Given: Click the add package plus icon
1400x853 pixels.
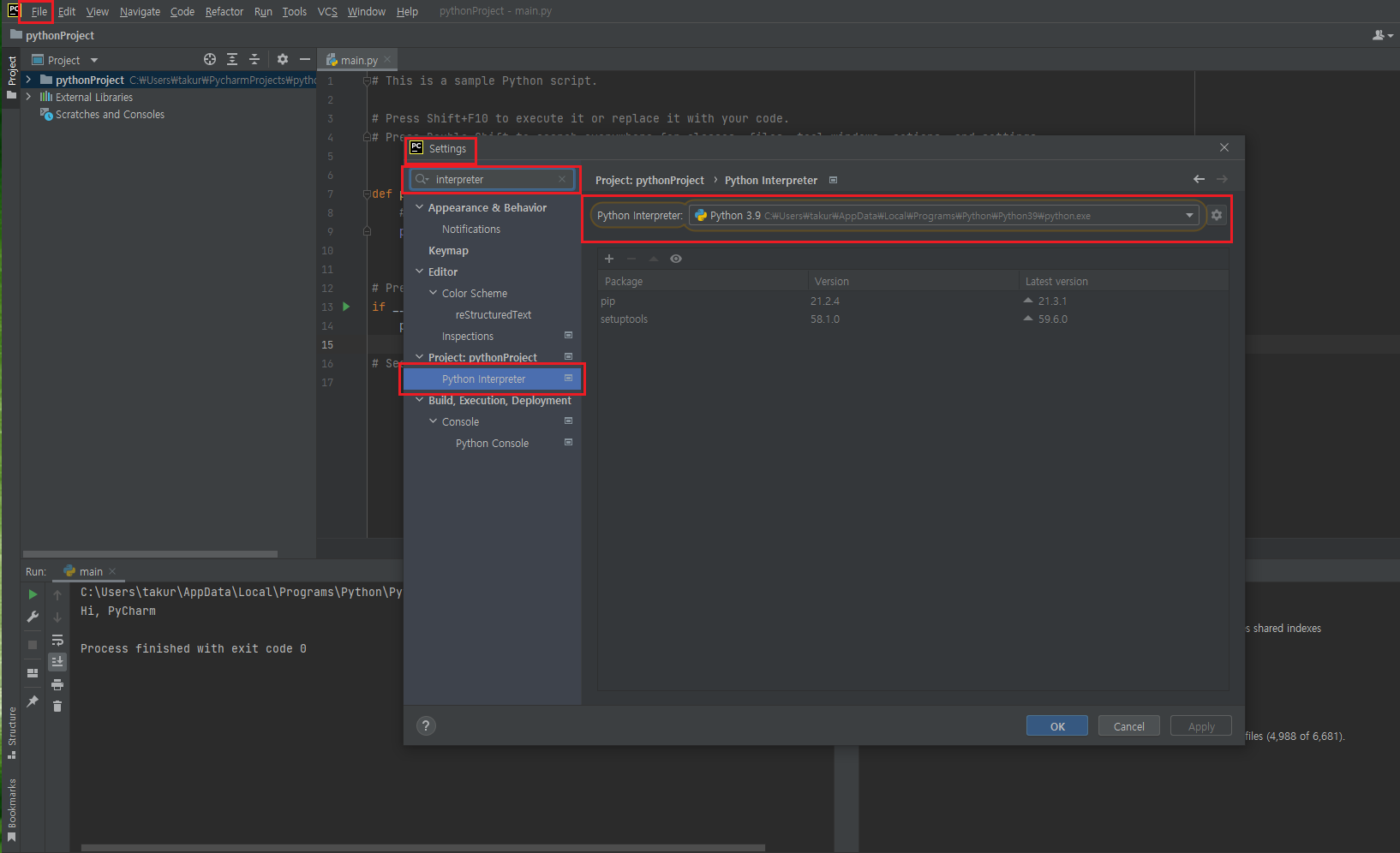Looking at the screenshot, I should 609,259.
